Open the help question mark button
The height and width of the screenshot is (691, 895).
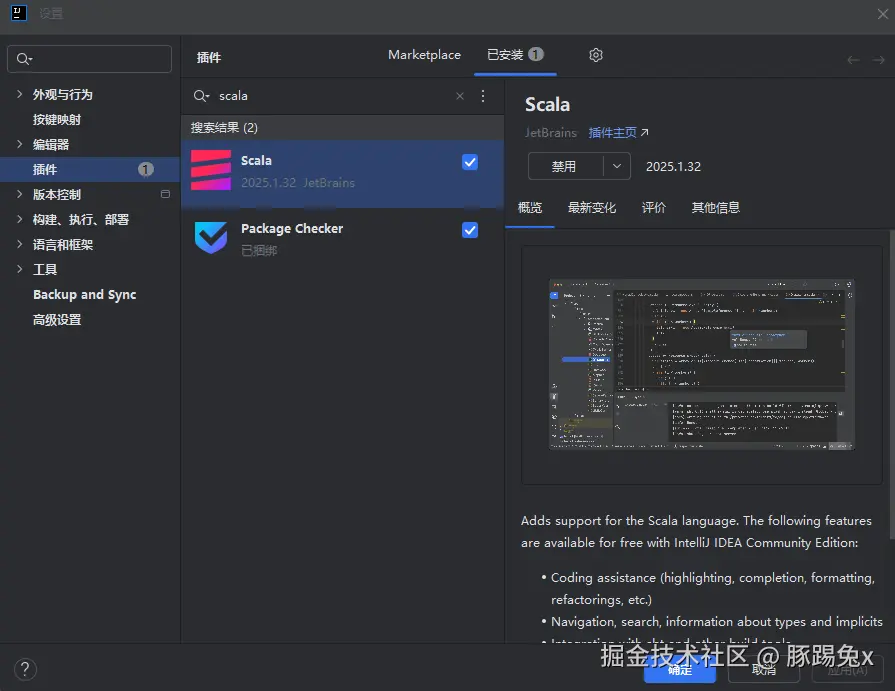pyautogui.click(x=25, y=669)
